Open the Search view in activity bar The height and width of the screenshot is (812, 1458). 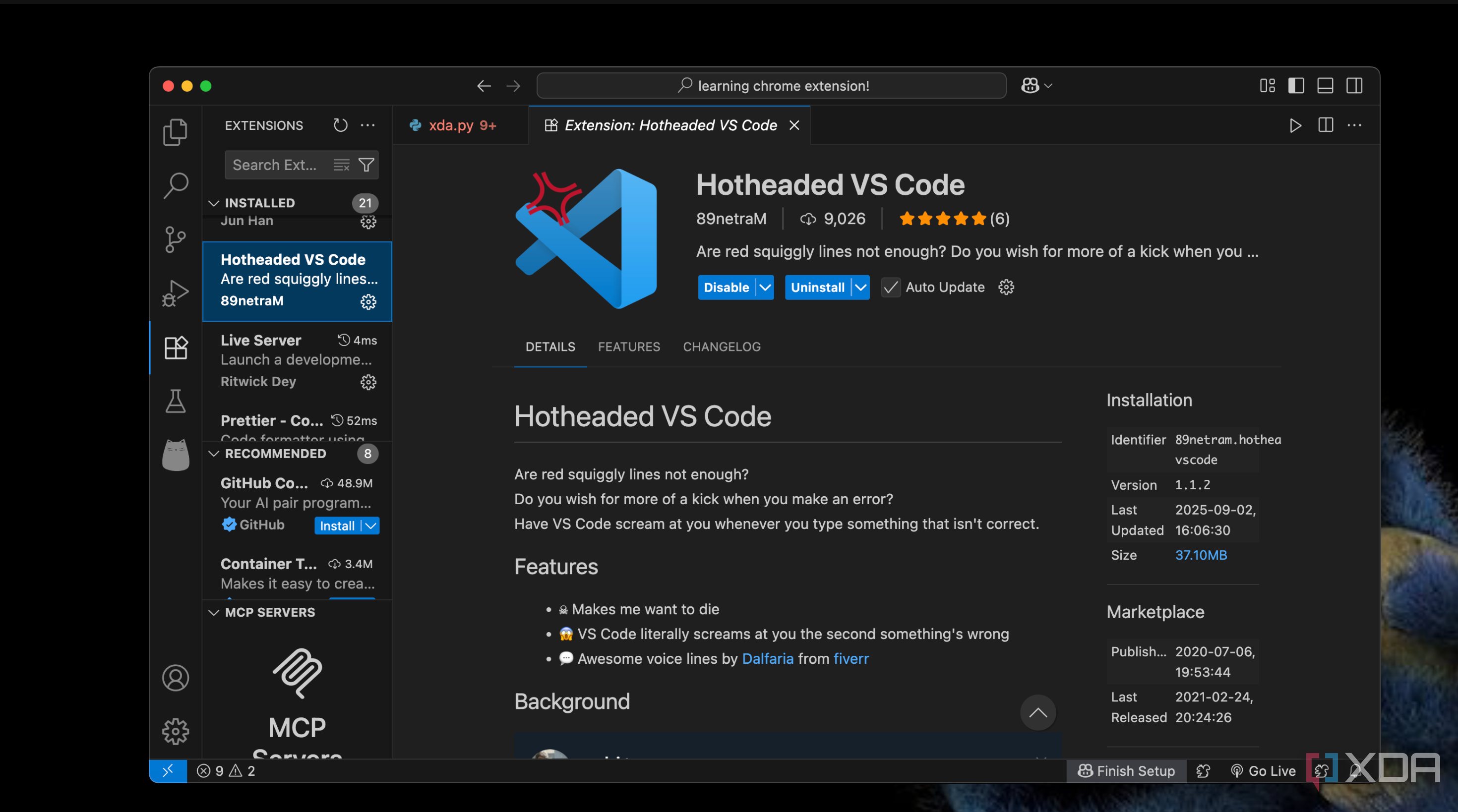click(x=176, y=185)
